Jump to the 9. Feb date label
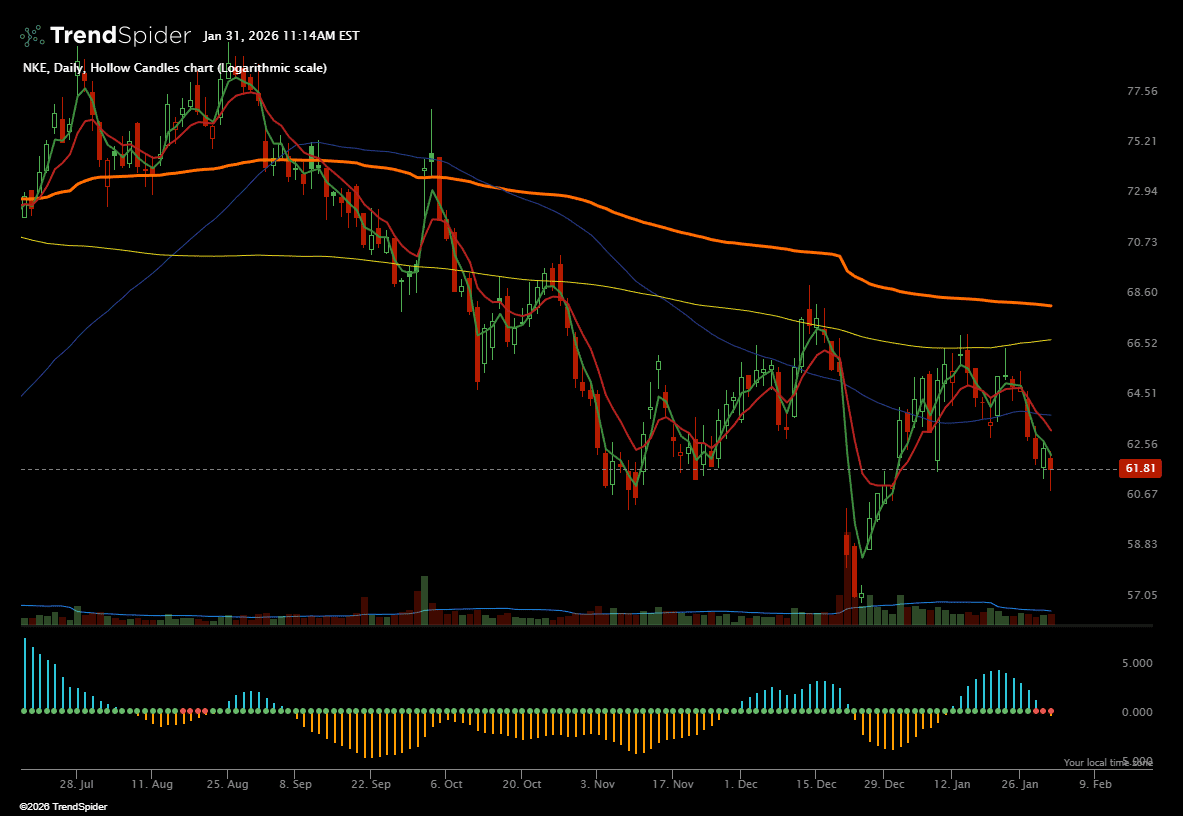Viewport: 1183px width, 816px height. click(x=1096, y=785)
